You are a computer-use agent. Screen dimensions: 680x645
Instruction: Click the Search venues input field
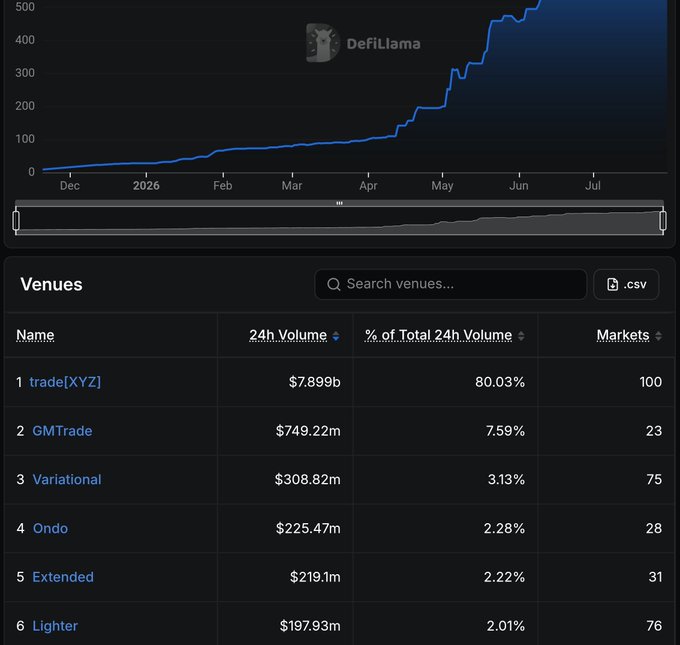[x=451, y=285]
